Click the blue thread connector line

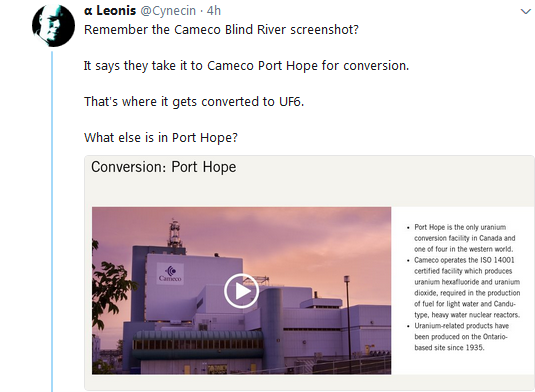click(52, 221)
